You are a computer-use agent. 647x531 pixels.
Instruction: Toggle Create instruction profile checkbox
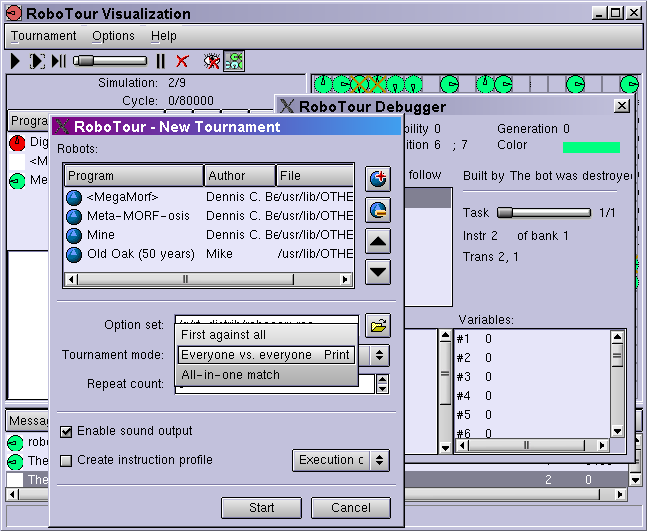[x=66, y=460]
